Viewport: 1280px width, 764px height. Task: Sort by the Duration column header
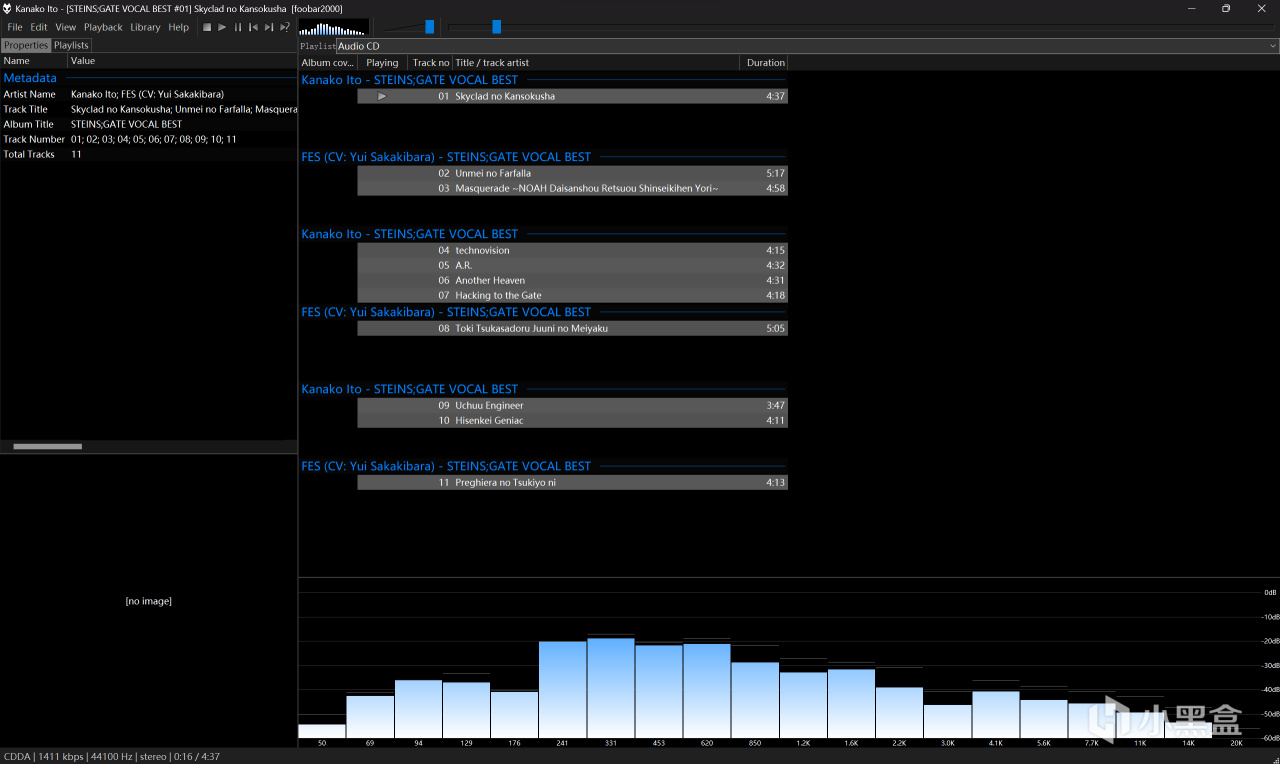tap(765, 62)
